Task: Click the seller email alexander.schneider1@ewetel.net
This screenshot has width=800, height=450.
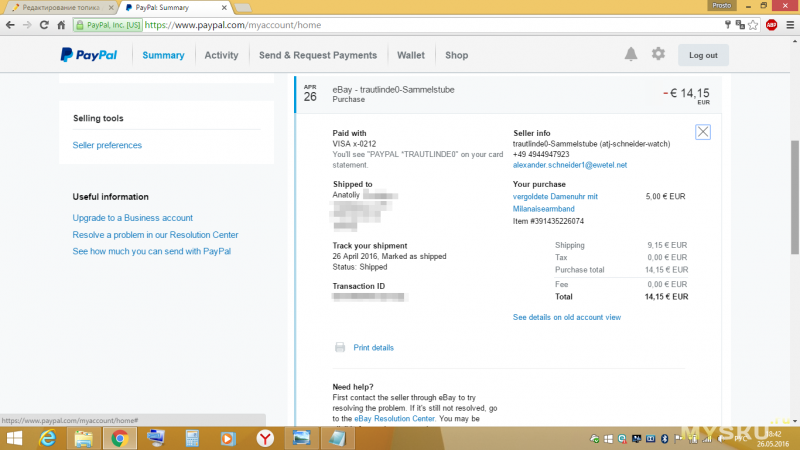Action: 570,165
